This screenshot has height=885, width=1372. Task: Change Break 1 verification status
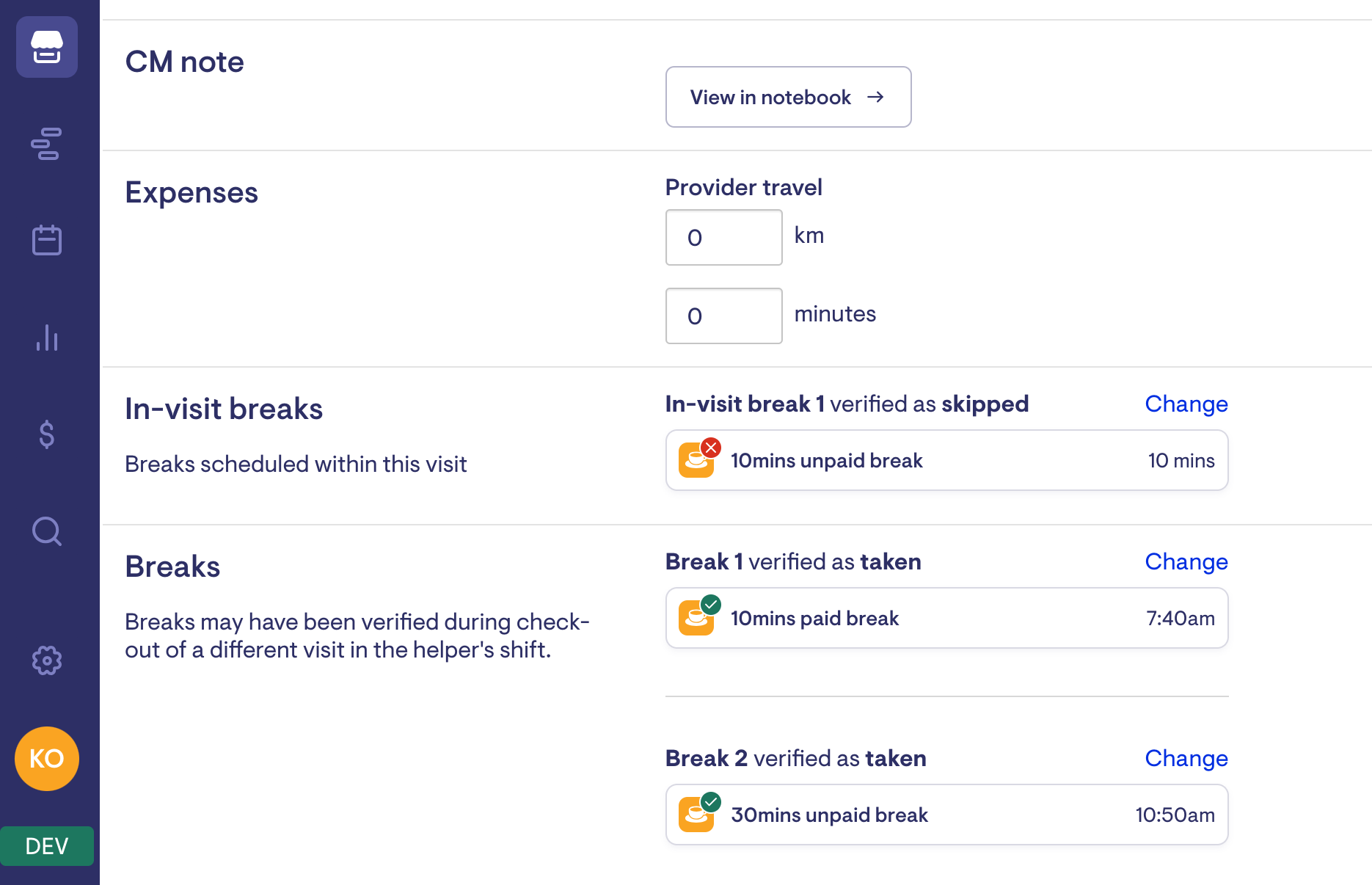1186,561
